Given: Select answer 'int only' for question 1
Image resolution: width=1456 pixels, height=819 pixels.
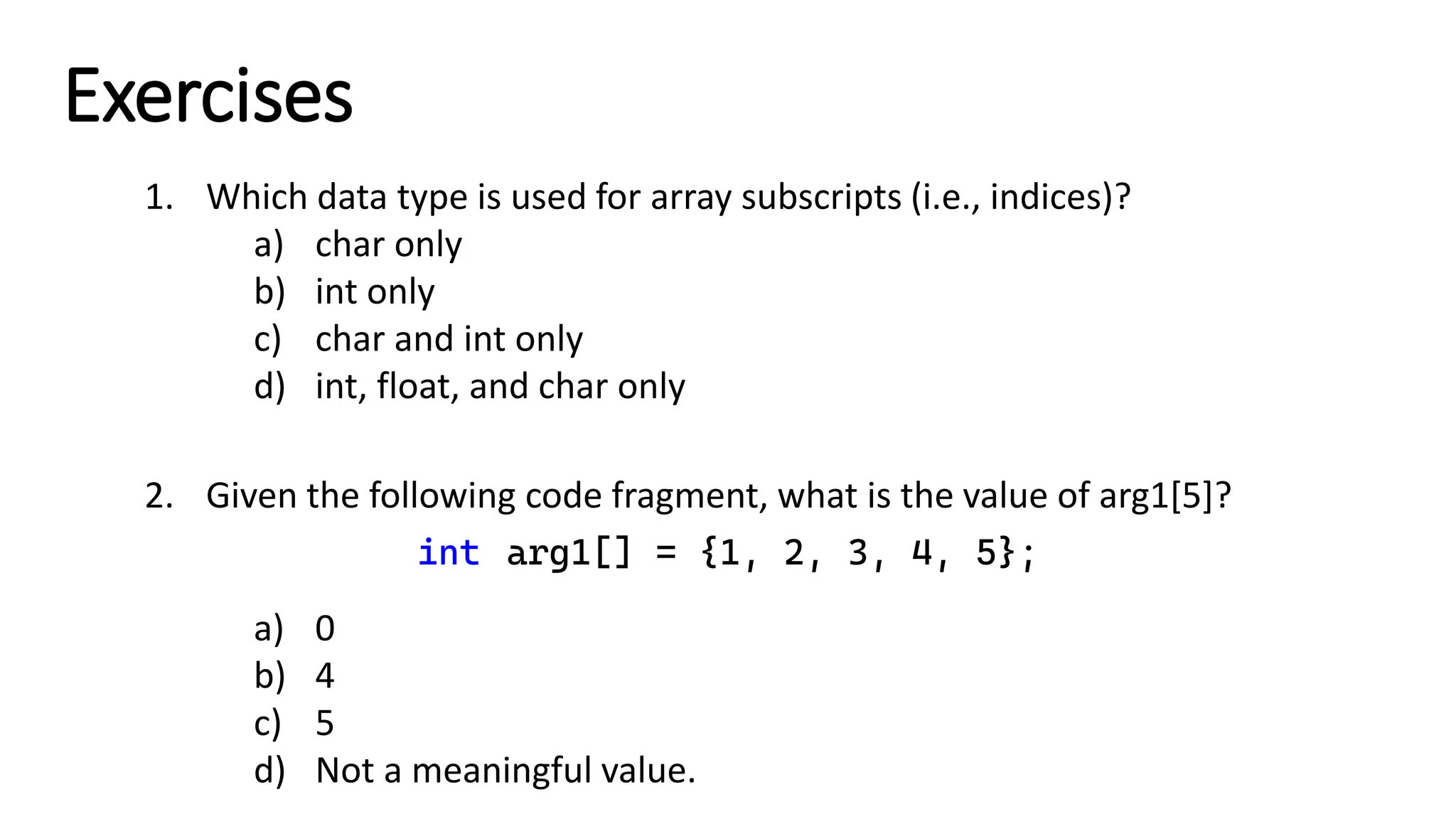Looking at the screenshot, I should (375, 292).
